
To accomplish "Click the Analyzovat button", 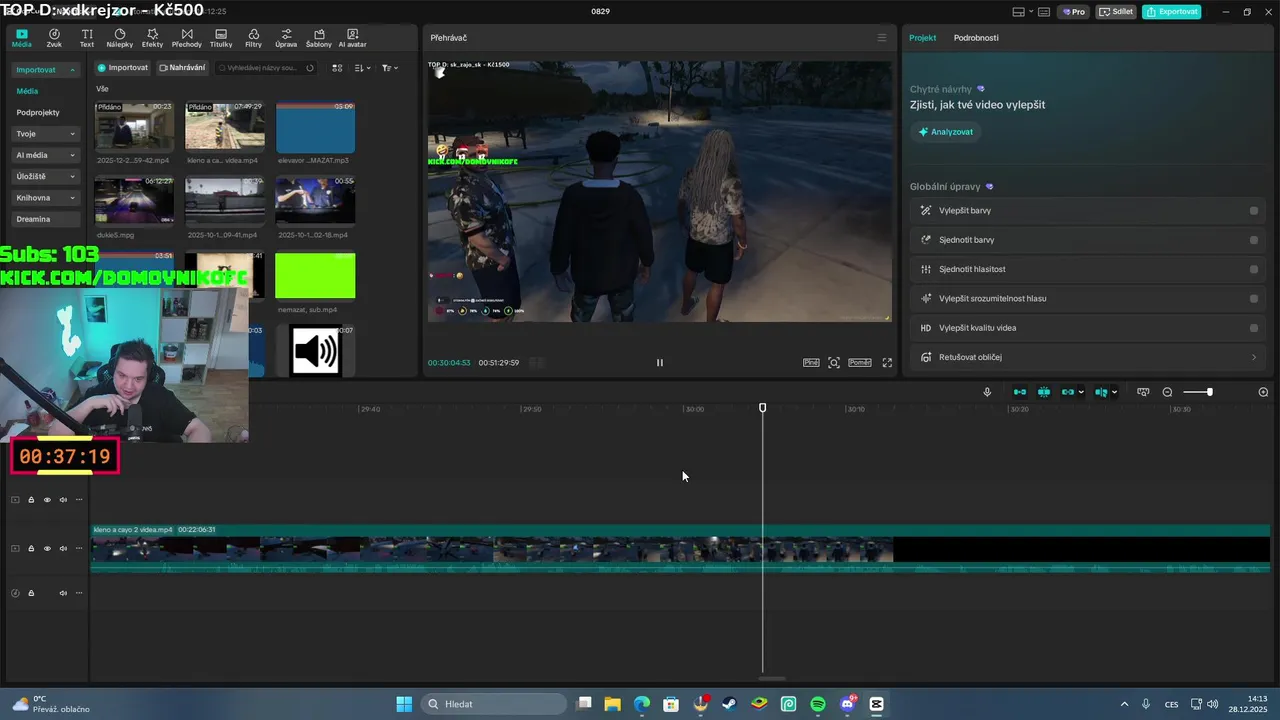I will [945, 132].
